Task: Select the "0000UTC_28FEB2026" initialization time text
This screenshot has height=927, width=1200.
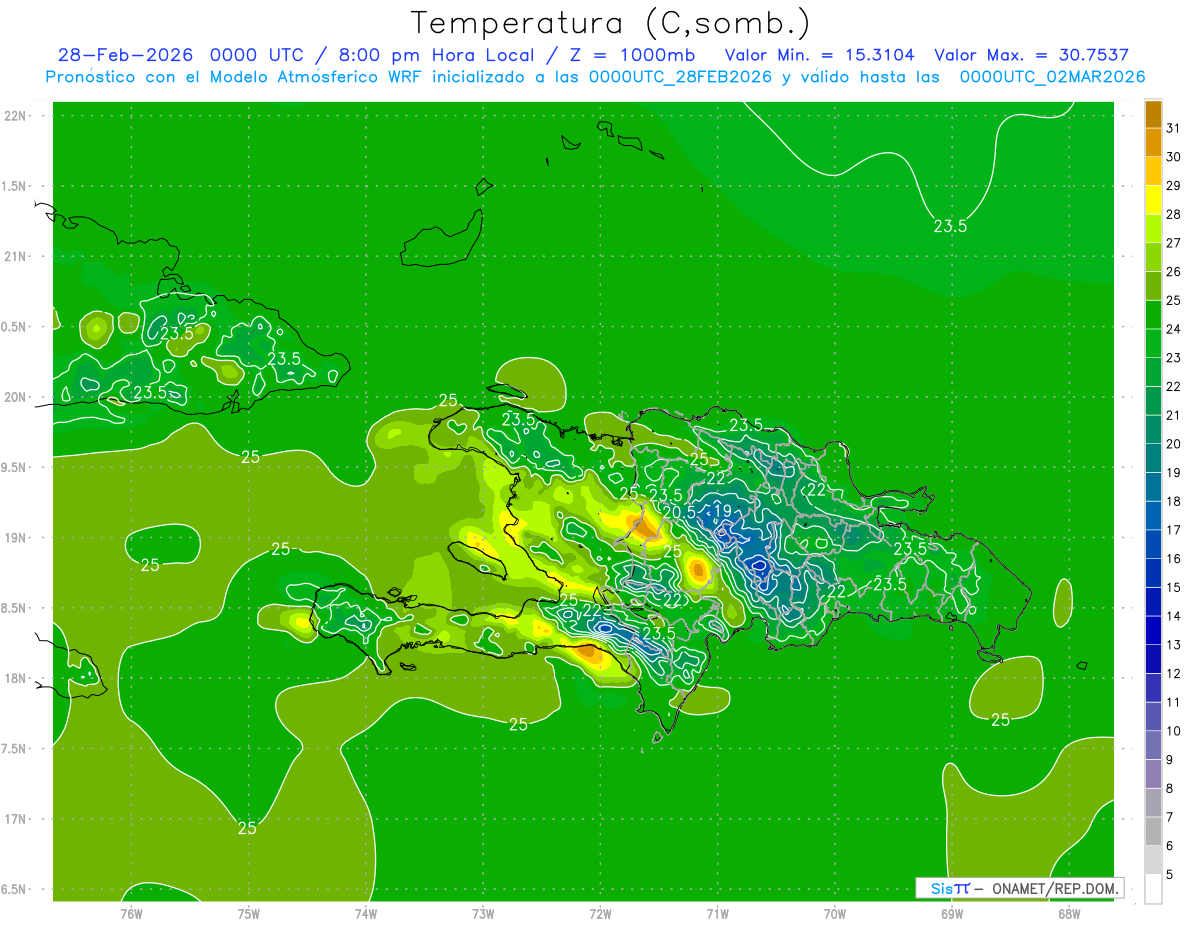Action: [680, 77]
